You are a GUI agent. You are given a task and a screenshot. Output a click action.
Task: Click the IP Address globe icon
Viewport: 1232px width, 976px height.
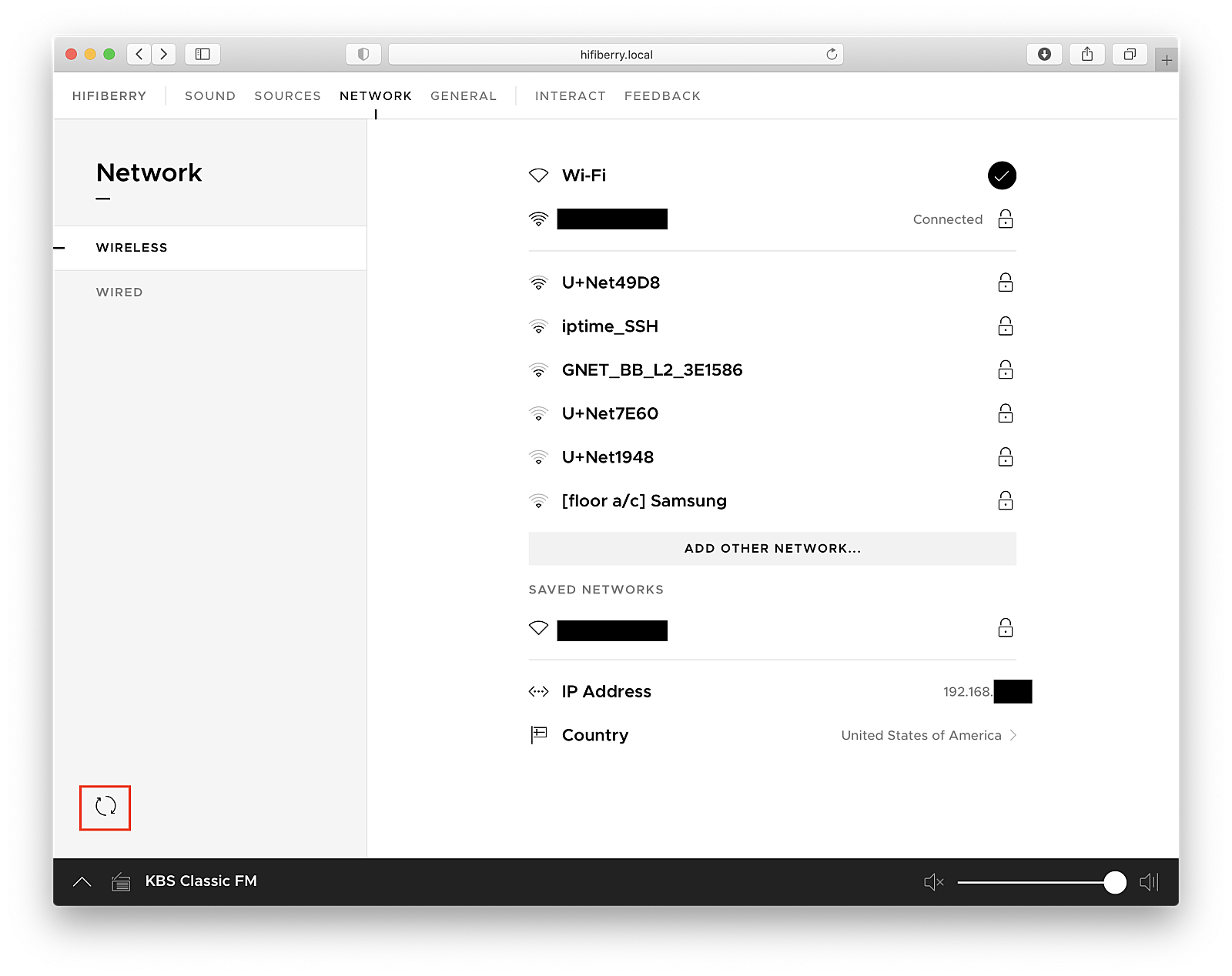[x=538, y=691]
